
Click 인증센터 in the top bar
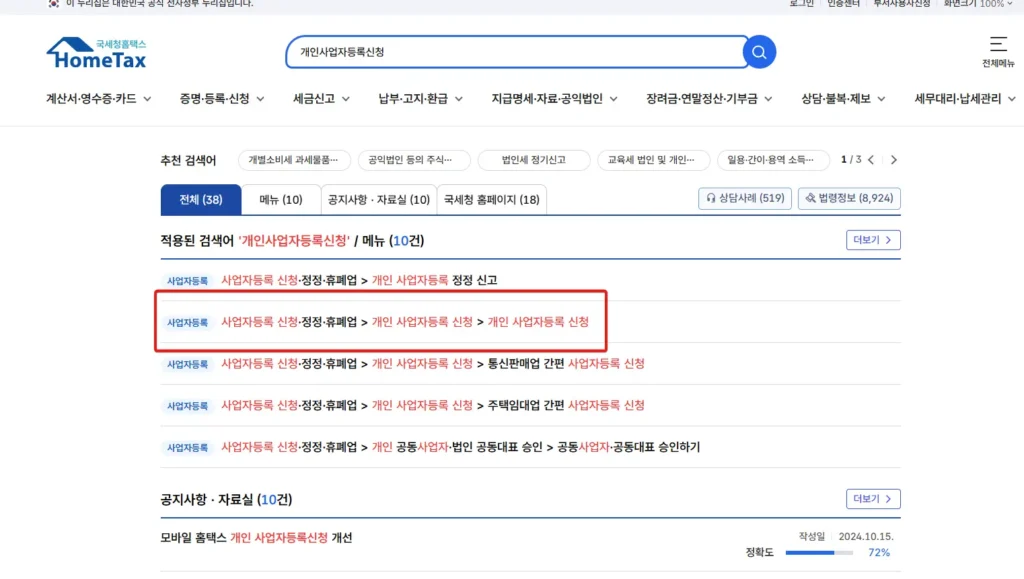click(843, 3)
